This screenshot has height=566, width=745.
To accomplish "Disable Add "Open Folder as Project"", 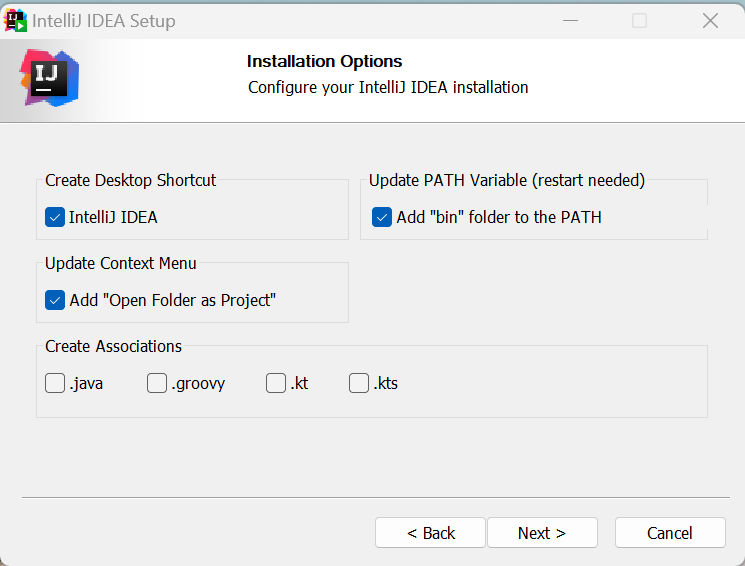I will pos(55,300).
